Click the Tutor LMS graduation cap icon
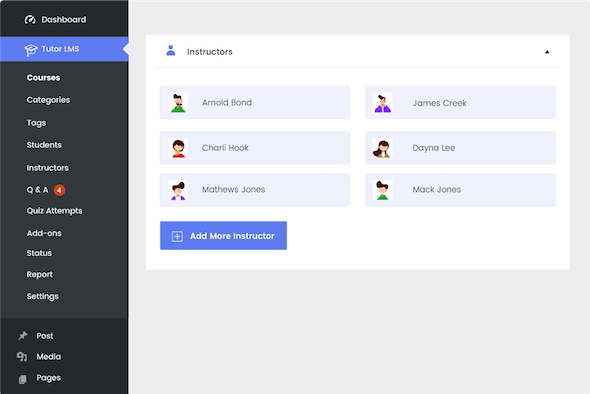This screenshot has height=394, width=590. coord(31,50)
